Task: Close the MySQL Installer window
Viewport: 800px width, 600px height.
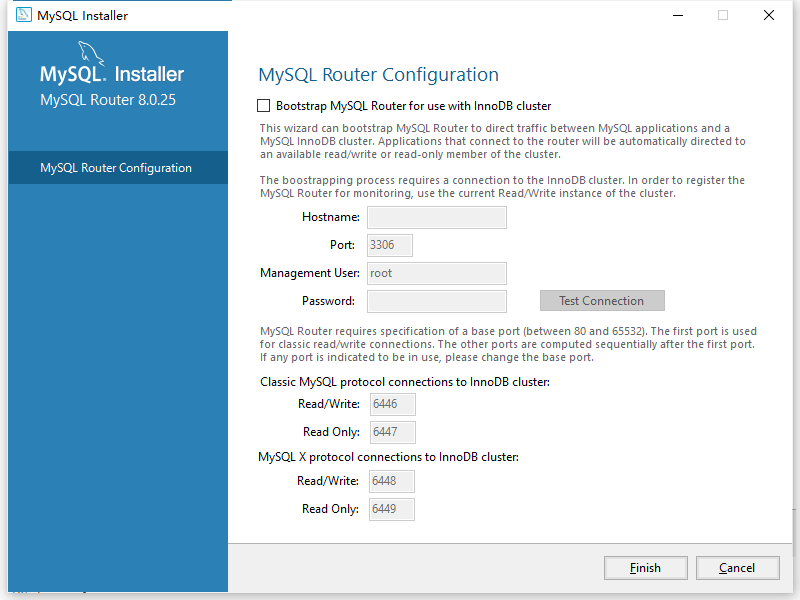Action: click(x=768, y=15)
